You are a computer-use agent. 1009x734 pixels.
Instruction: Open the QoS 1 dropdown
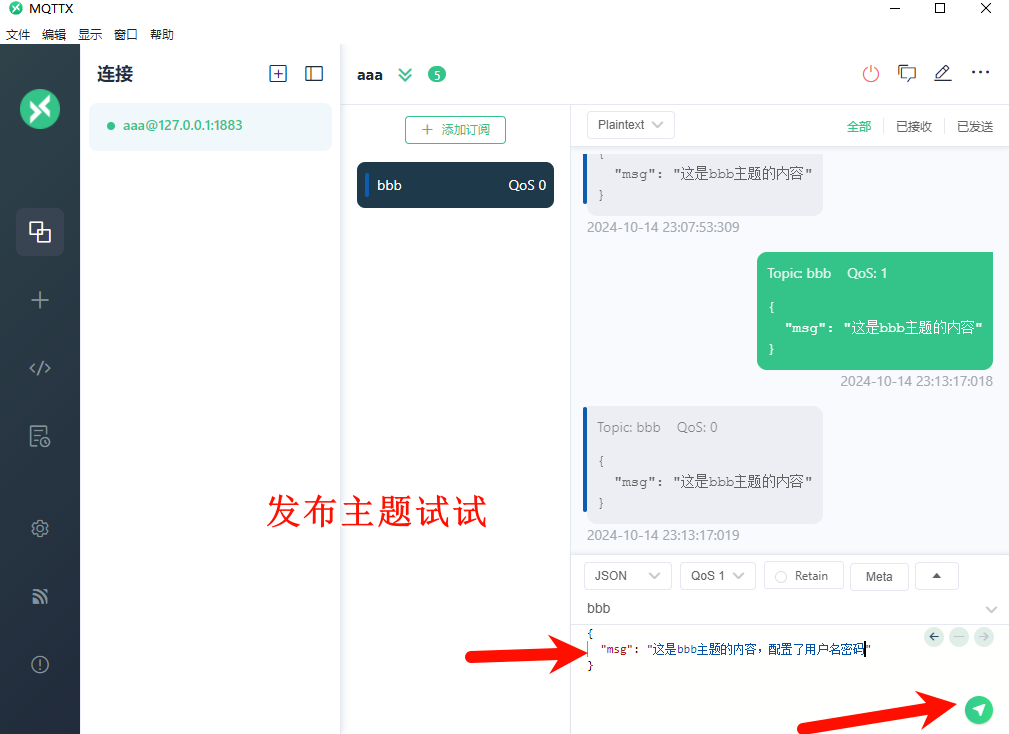[x=717, y=576]
